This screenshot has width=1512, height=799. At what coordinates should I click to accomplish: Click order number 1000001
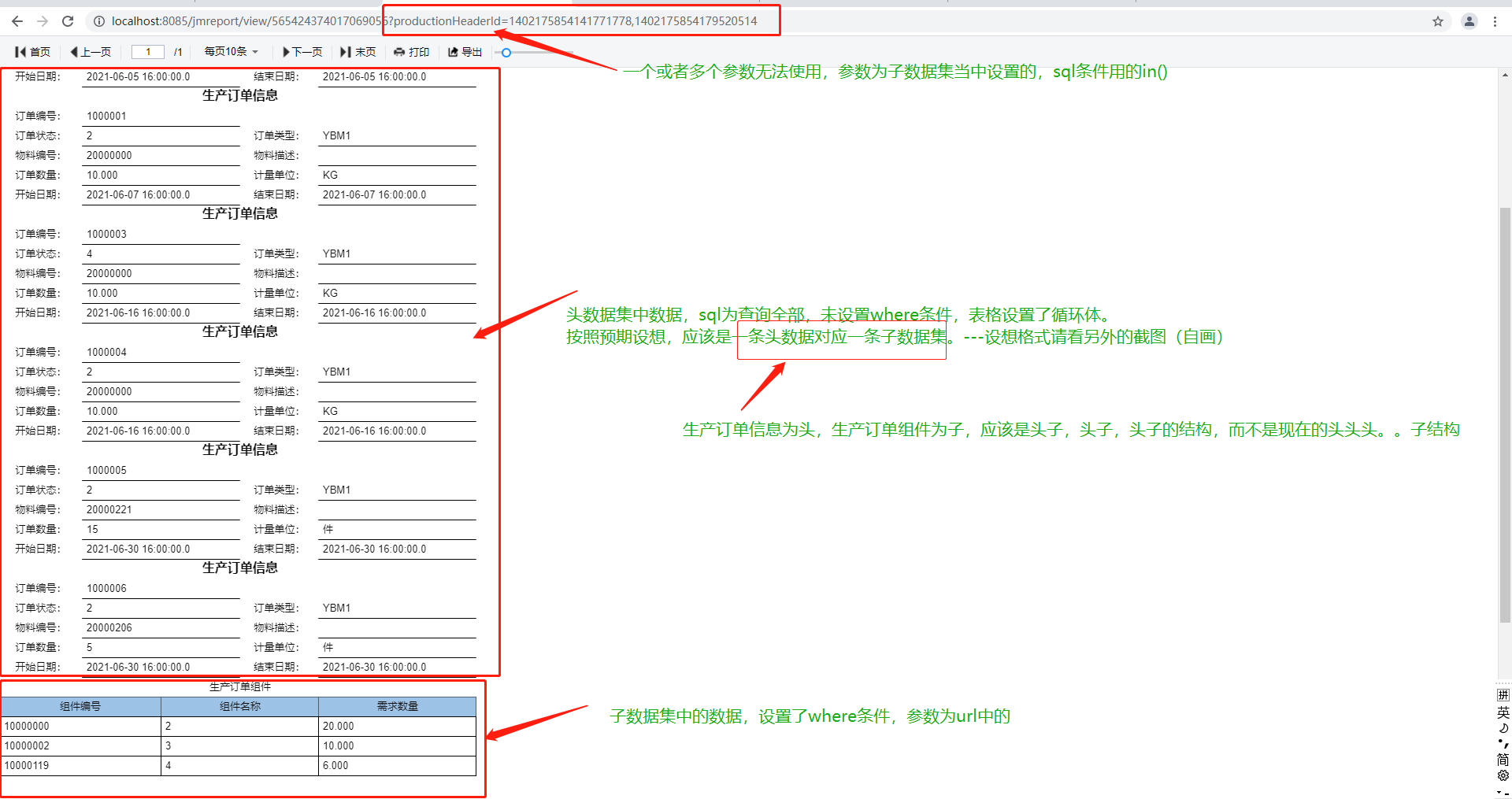[106, 116]
